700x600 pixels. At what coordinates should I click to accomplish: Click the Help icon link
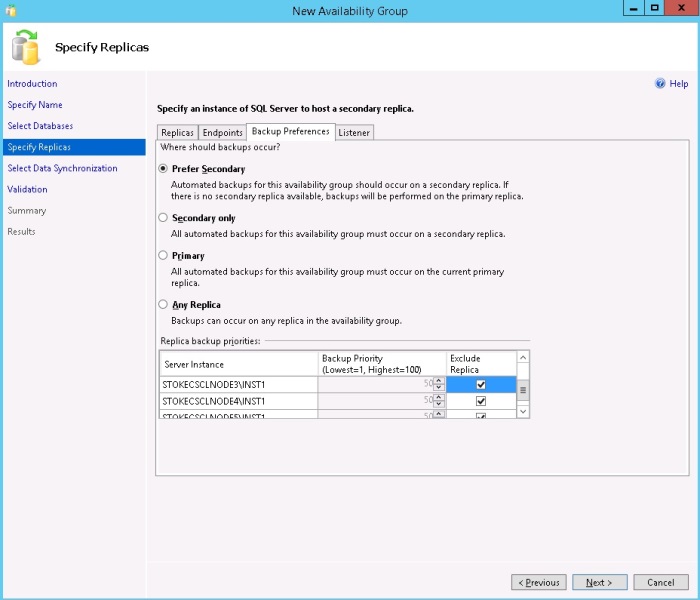660,83
